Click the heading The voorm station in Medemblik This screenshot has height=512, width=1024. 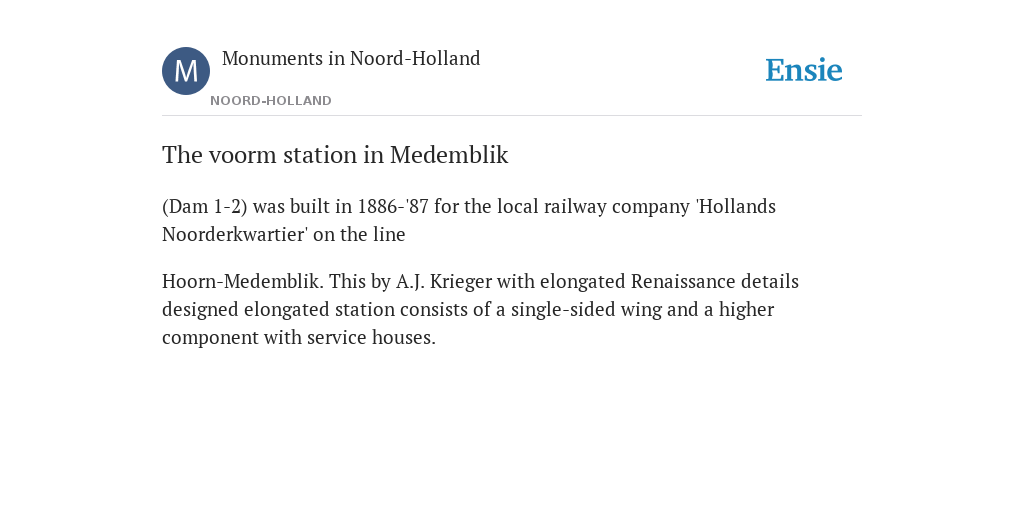(335, 155)
